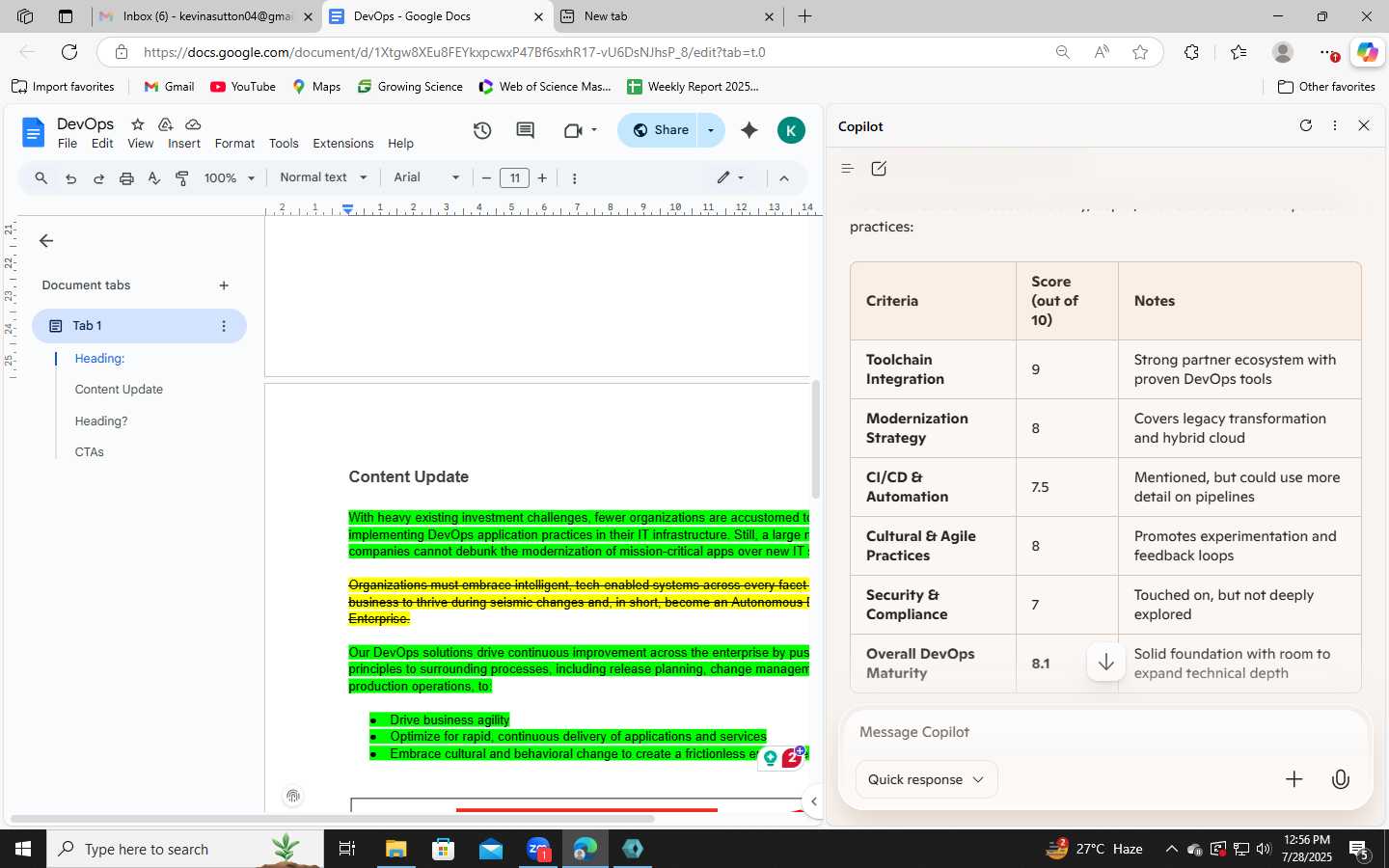Collapse the Docs toolbar header

pos(784,178)
